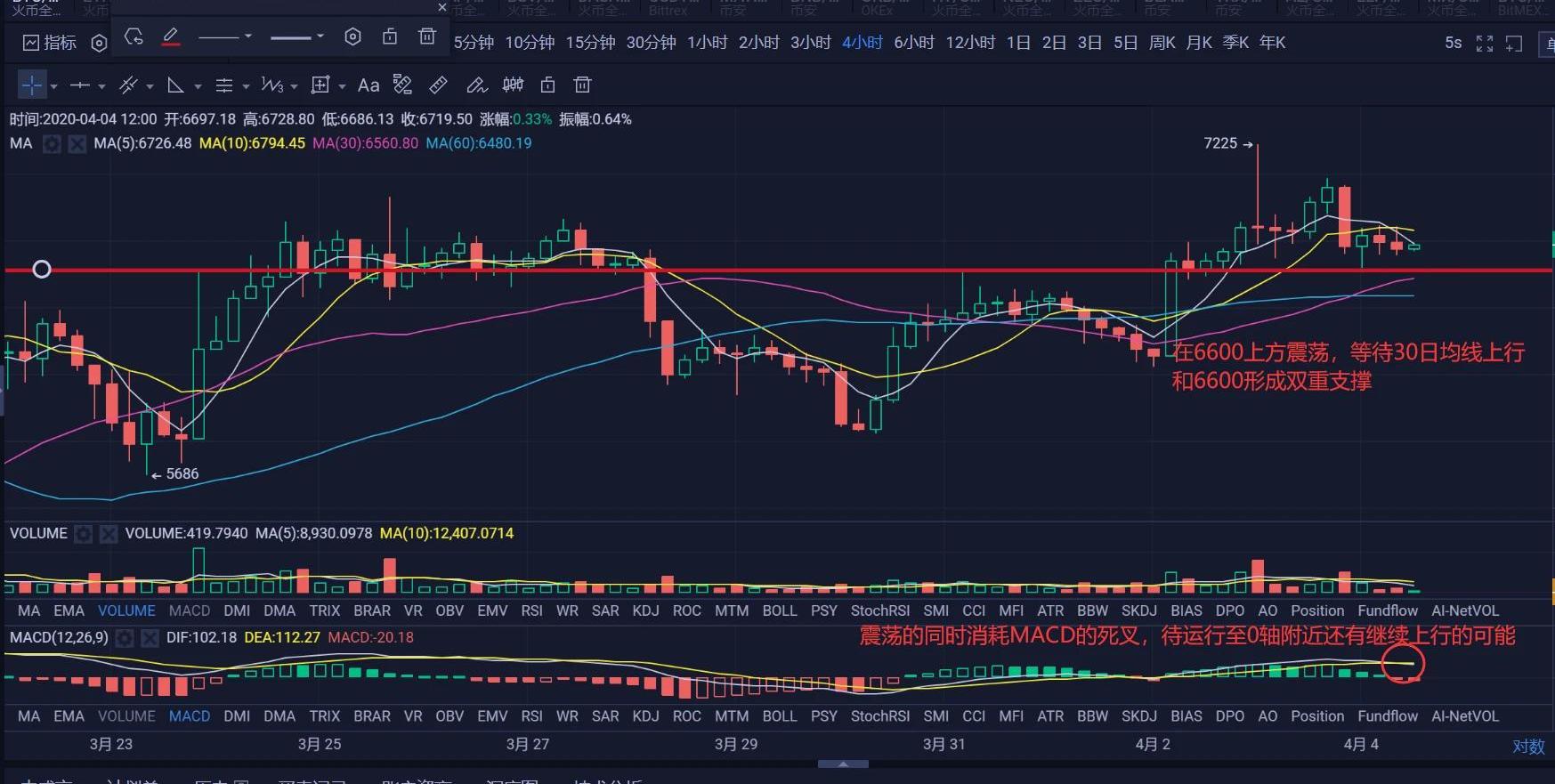Click the 5s refresh interval button
Image resolution: width=1555 pixels, height=784 pixels.
1453,43
